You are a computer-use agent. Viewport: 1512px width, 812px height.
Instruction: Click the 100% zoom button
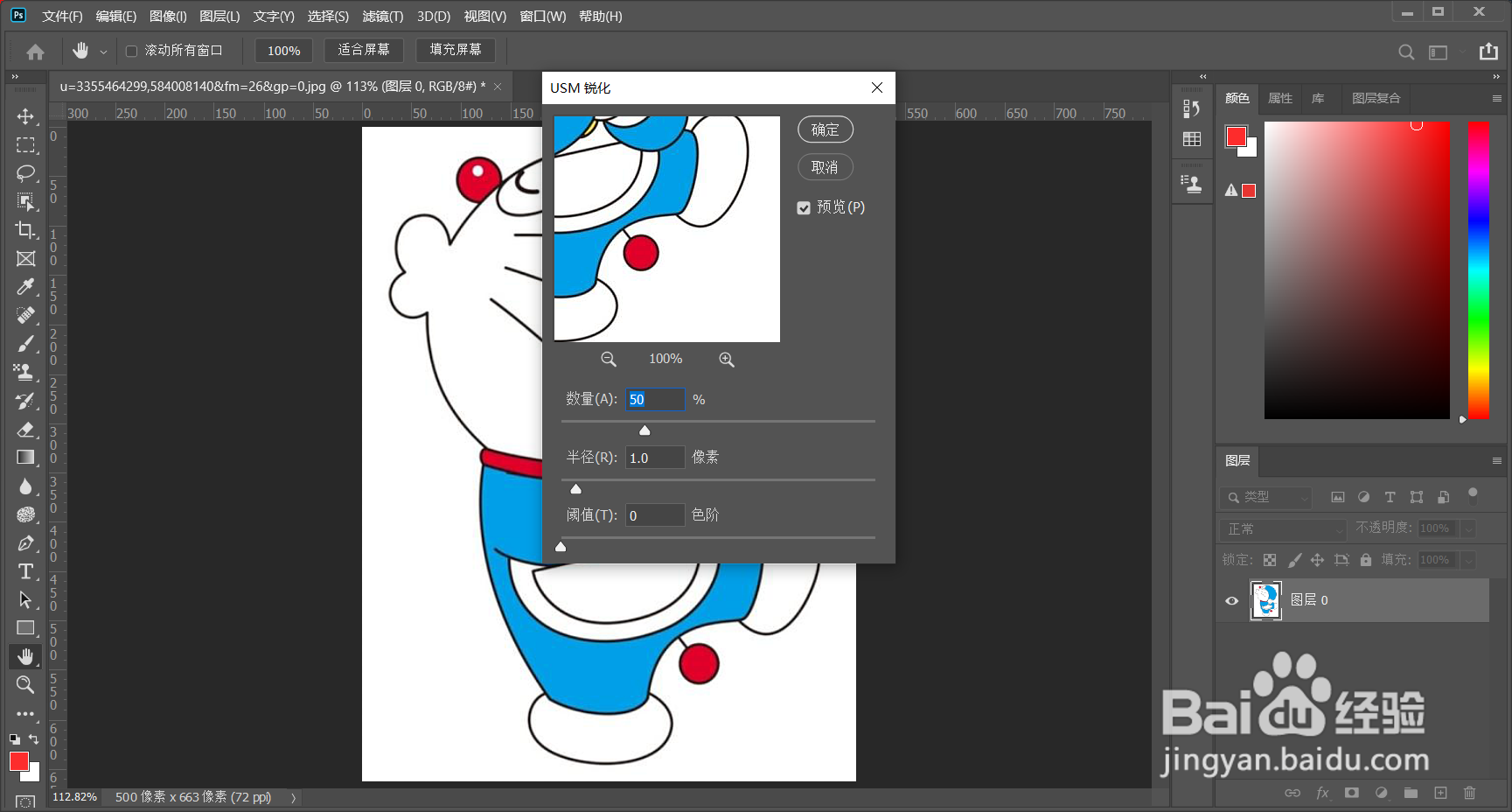click(x=283, y=51)
